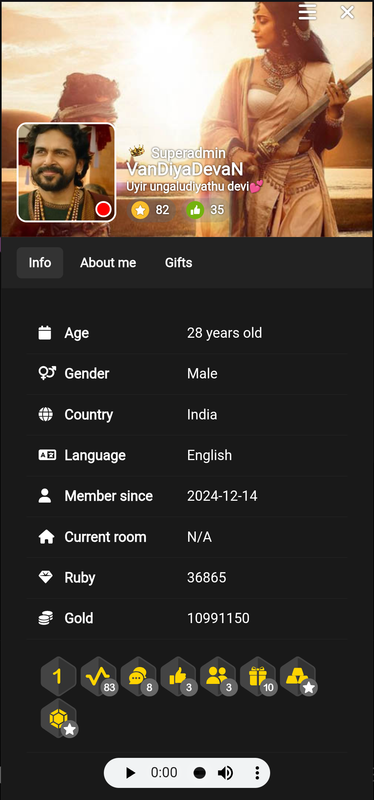Image resolution: width=374 pixels, height=800 pixels.
Task: Play the profile audio clip
Action: click(131, 773)
